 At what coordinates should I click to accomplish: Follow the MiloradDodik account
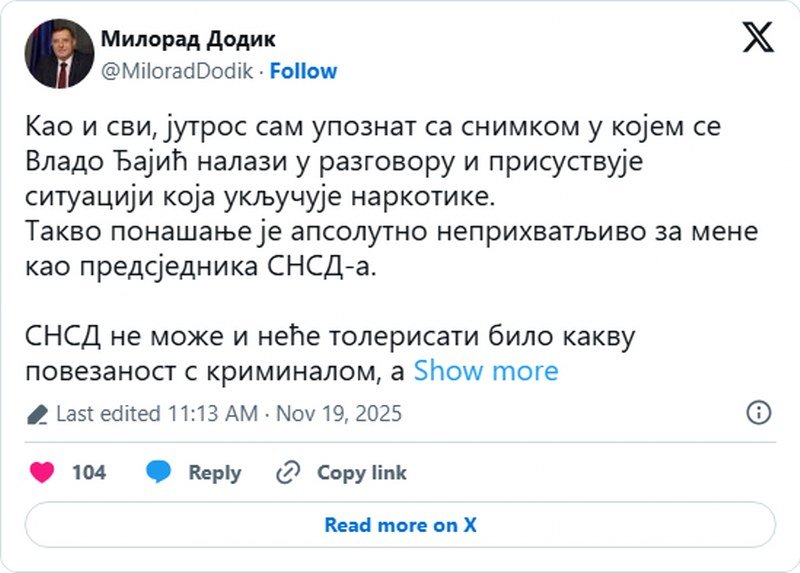pyautogui.click(x=303, y=71)
